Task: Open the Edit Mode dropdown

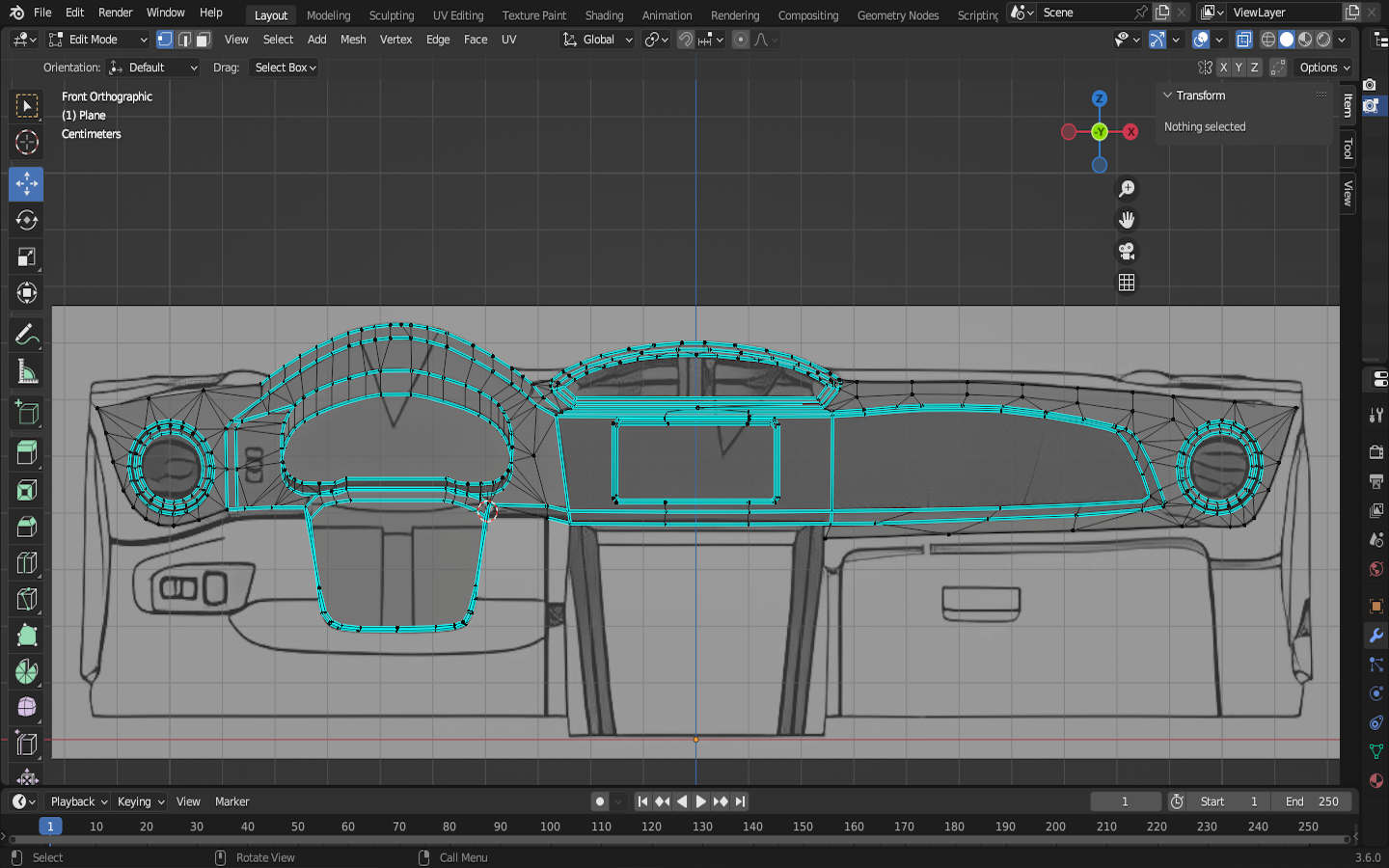Action: (98, 40)
